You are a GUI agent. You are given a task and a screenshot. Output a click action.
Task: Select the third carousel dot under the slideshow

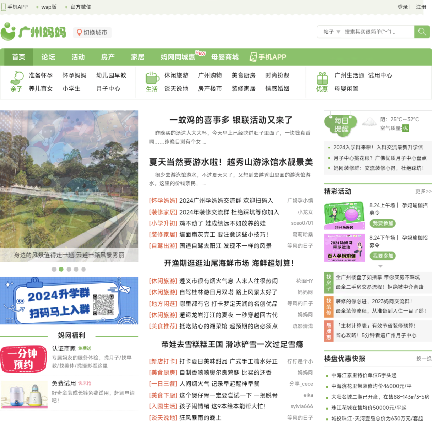[69, 269]
